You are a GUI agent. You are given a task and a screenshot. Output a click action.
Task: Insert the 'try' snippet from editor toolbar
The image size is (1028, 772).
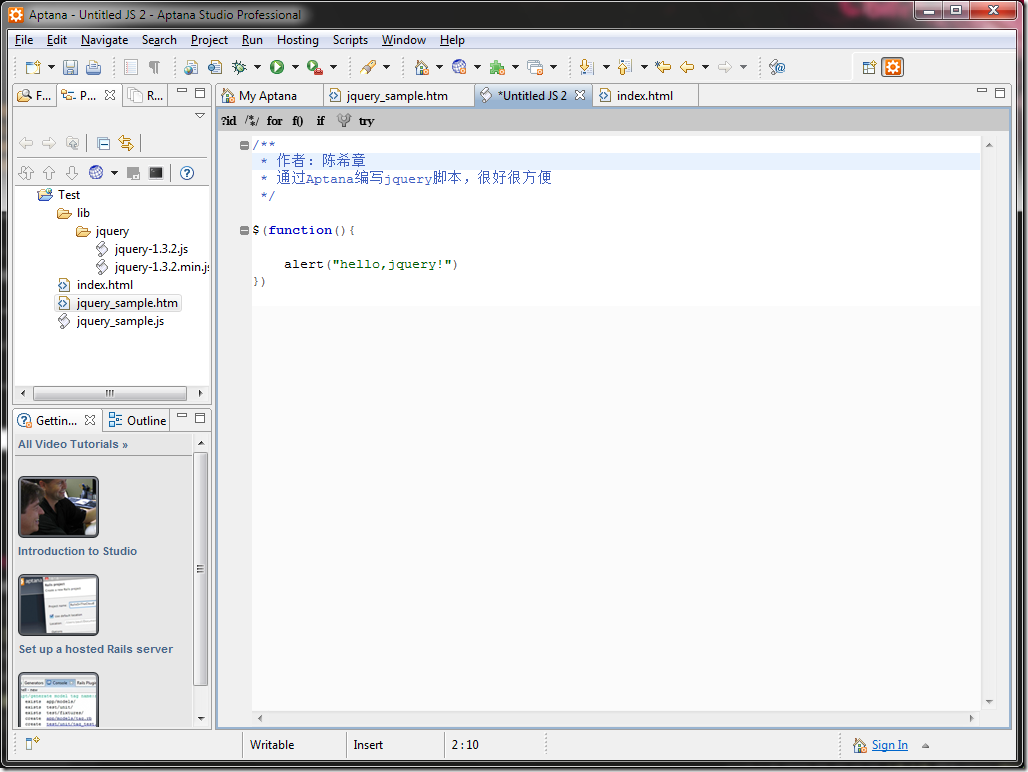coord(366,121)
